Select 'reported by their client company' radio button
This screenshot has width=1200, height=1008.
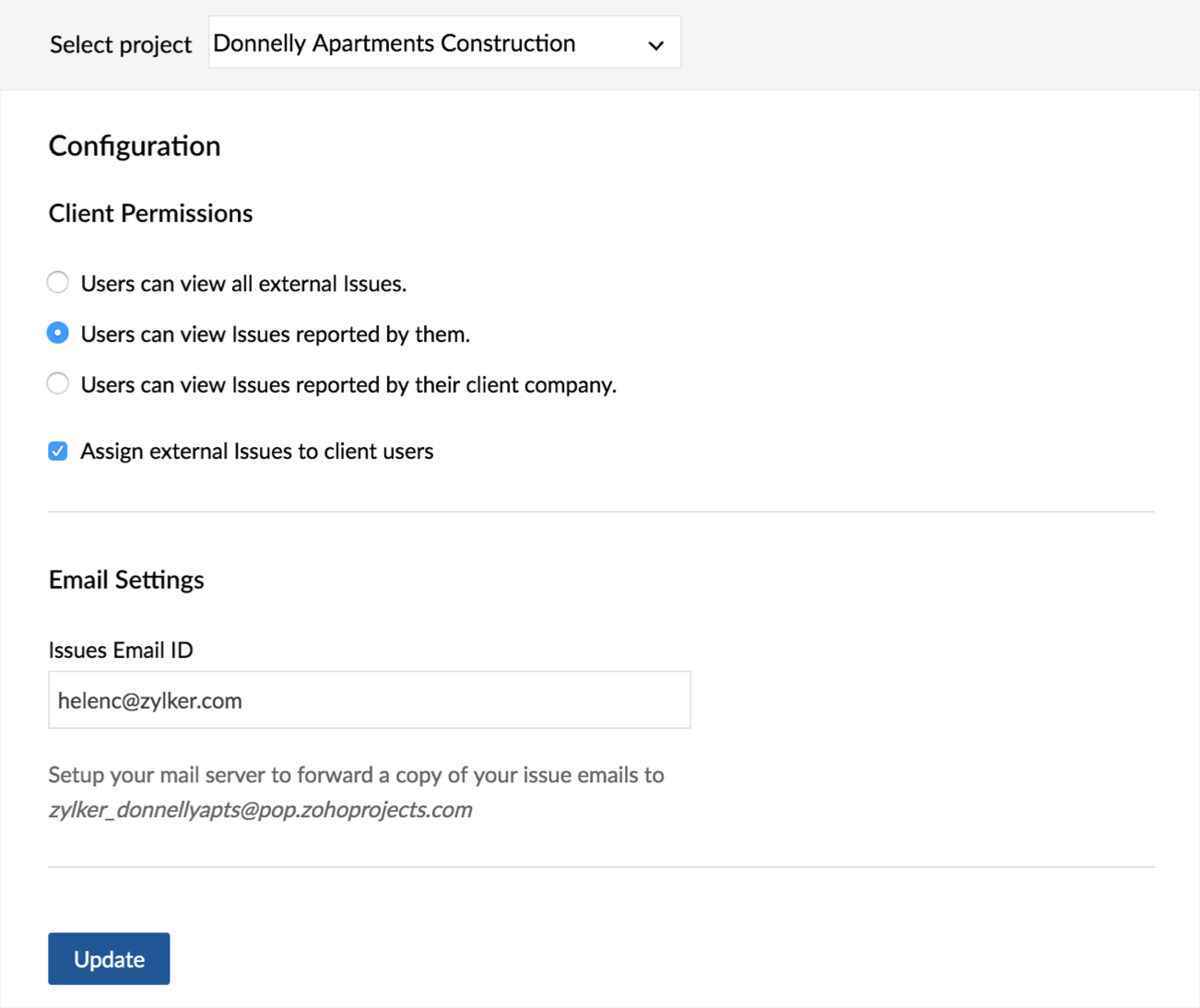pyautogui.click(x=58, y=383)
